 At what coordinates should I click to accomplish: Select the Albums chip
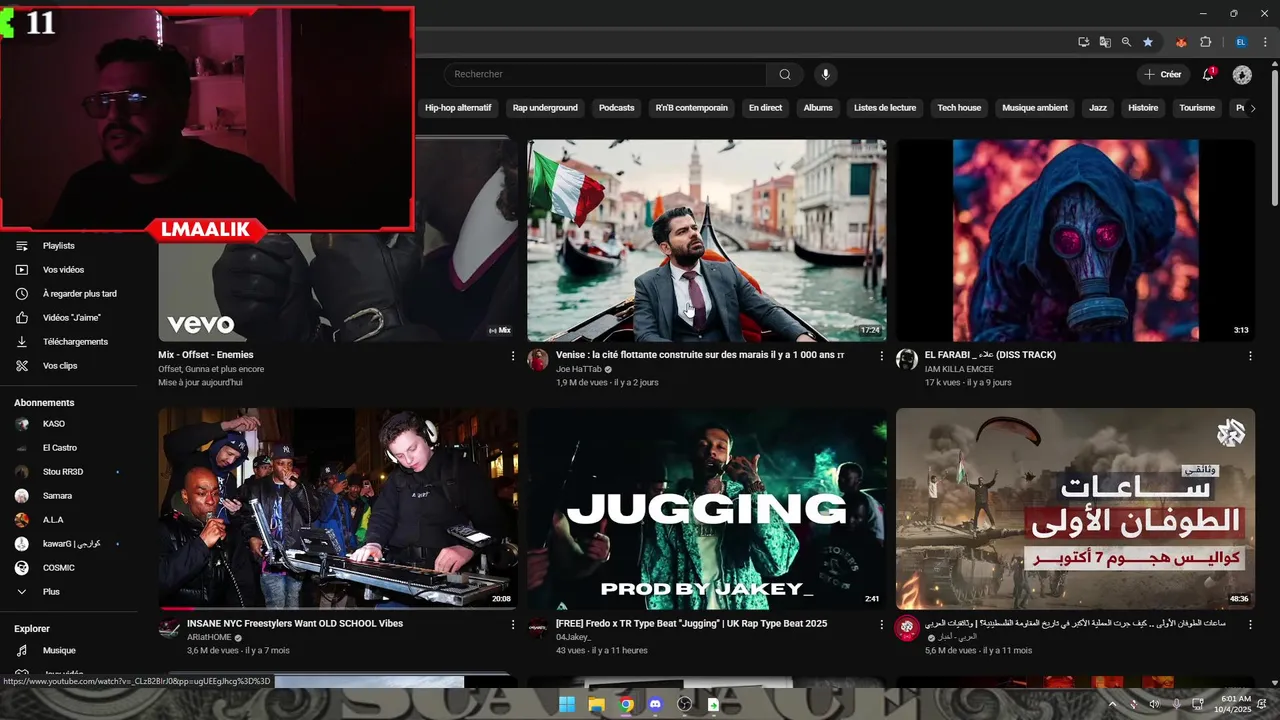(818, 108)
